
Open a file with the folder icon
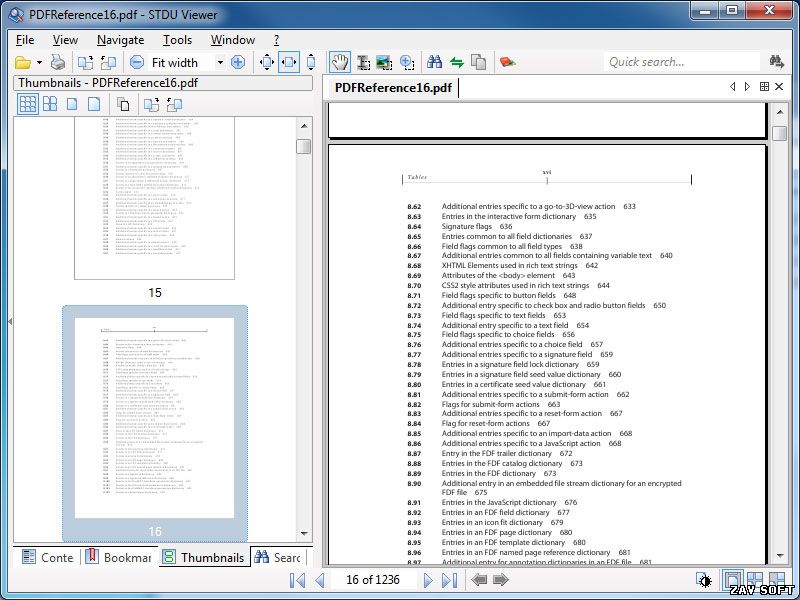22,63
